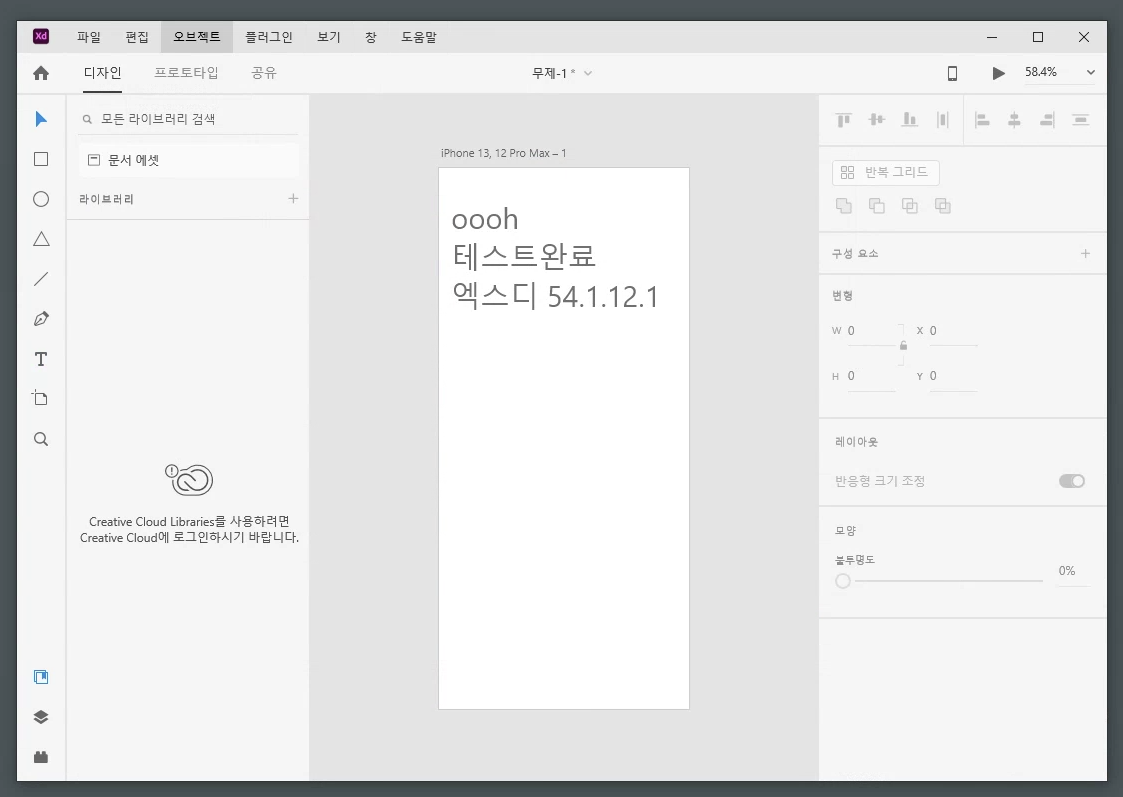Toggle the aspect ratio lock icon
1123x797 pixels.
click(x=903, y=346)
